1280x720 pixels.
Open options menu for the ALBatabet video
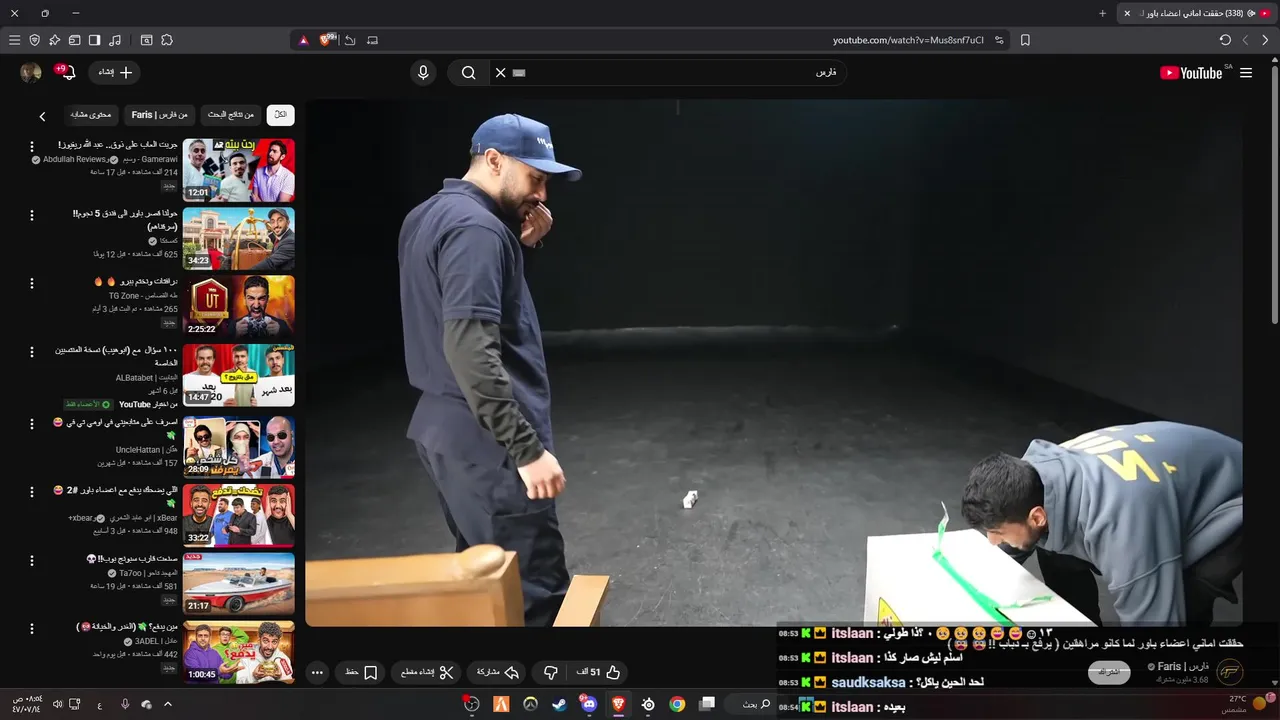[x=32, y=353]
